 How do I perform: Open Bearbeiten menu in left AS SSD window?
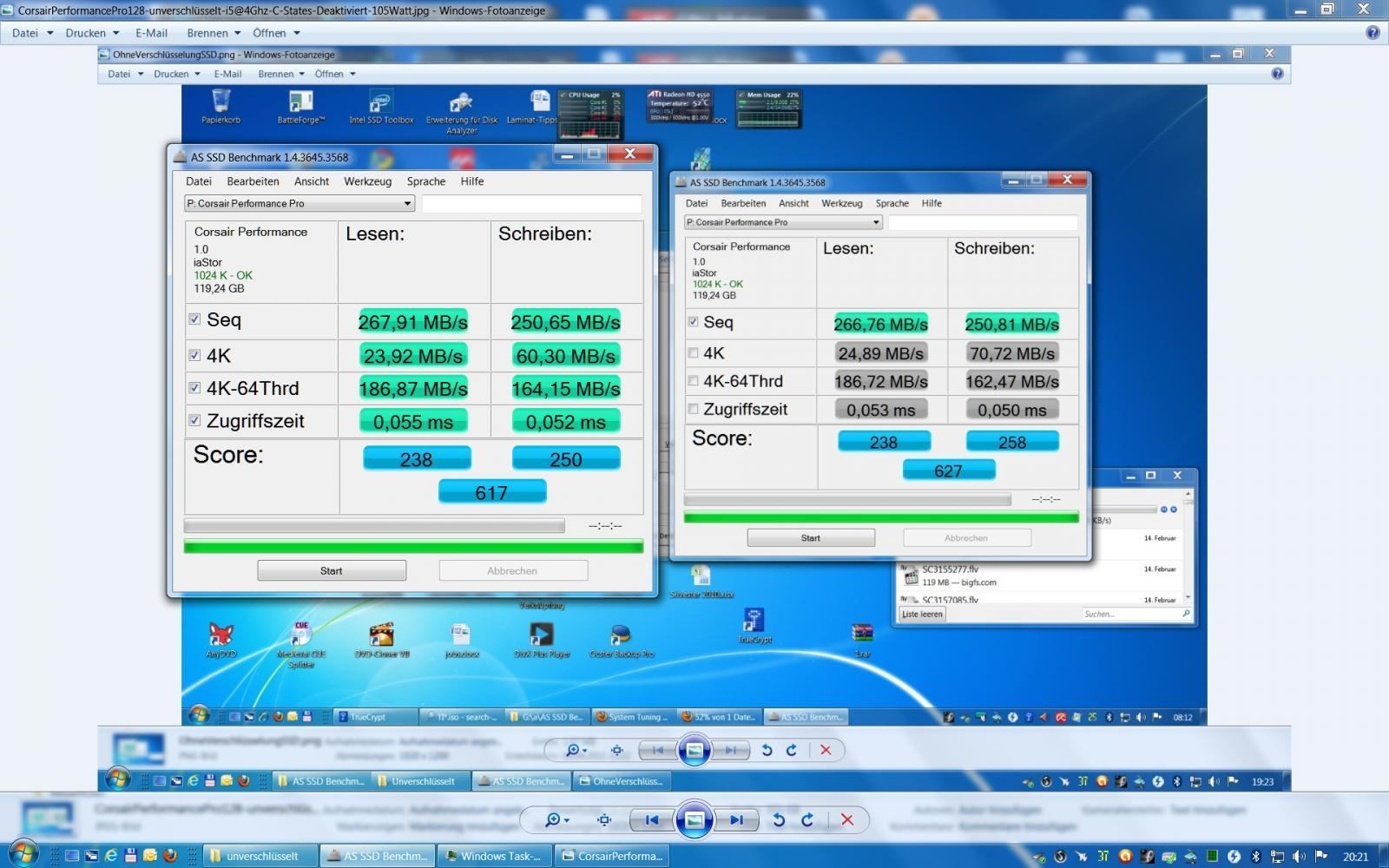click(x=253, y=181)
